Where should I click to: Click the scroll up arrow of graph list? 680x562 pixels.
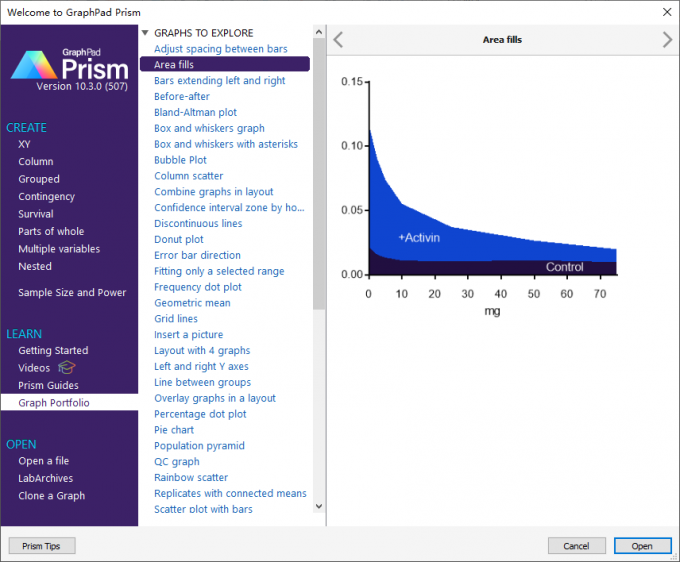(319, 32)
